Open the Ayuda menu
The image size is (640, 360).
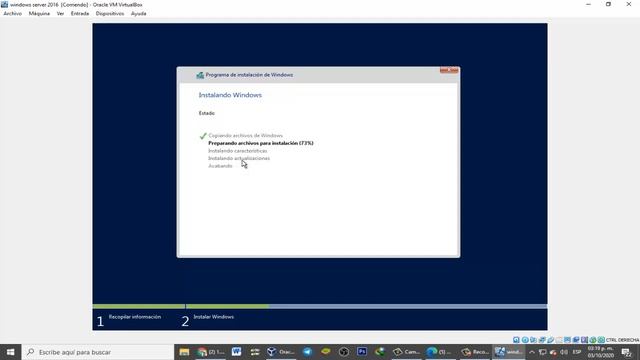point(138,13)
